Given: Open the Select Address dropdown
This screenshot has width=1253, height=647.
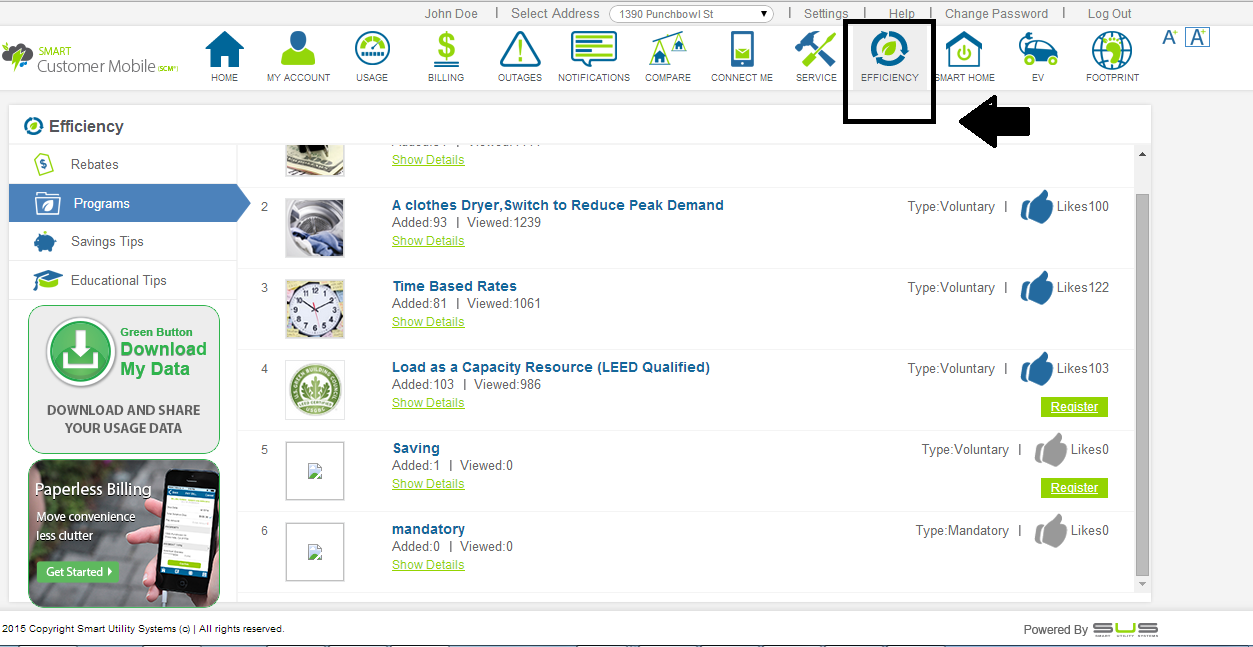Looking at the screenshot, I should point(691,14).
